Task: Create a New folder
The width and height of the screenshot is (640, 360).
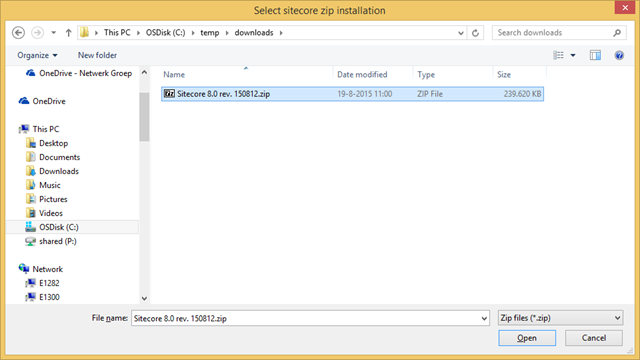Action: (x=97, y=55)
